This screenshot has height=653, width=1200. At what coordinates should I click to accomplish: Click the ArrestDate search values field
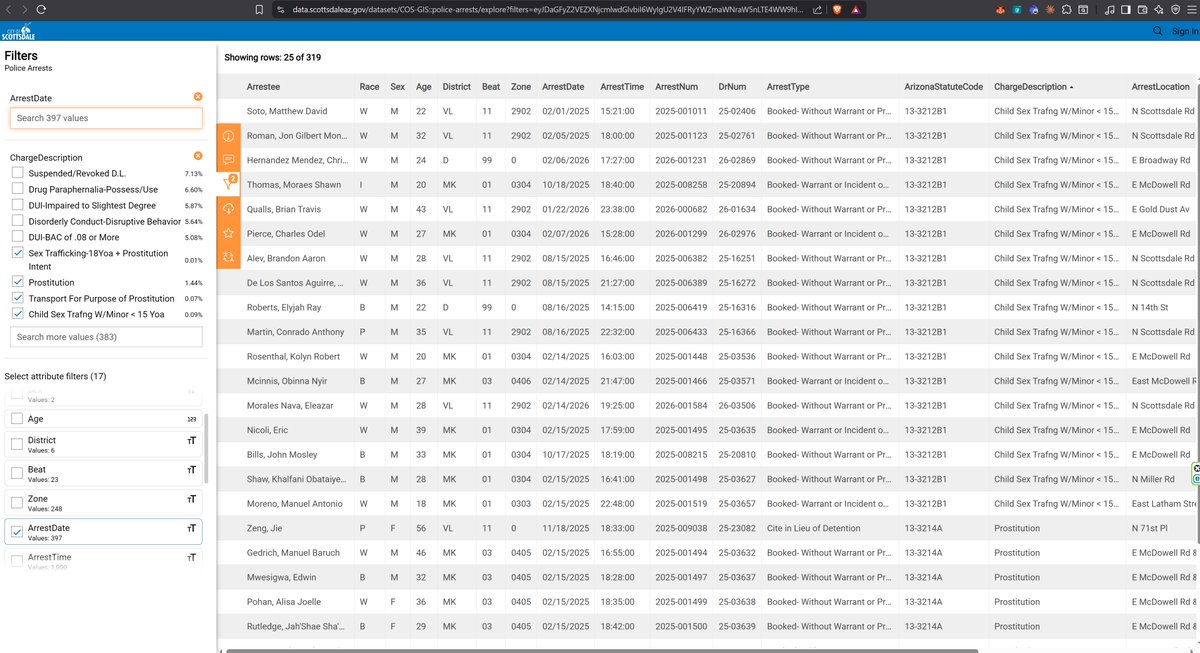click(106, 118)
